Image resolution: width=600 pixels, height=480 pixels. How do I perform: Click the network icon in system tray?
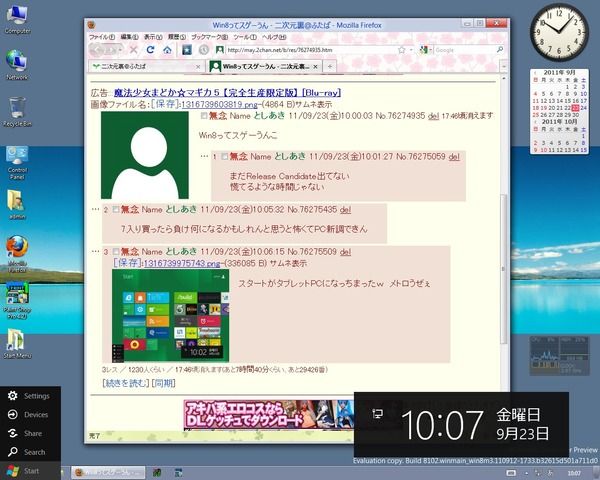pyautogui.click(x=538, y=473)
